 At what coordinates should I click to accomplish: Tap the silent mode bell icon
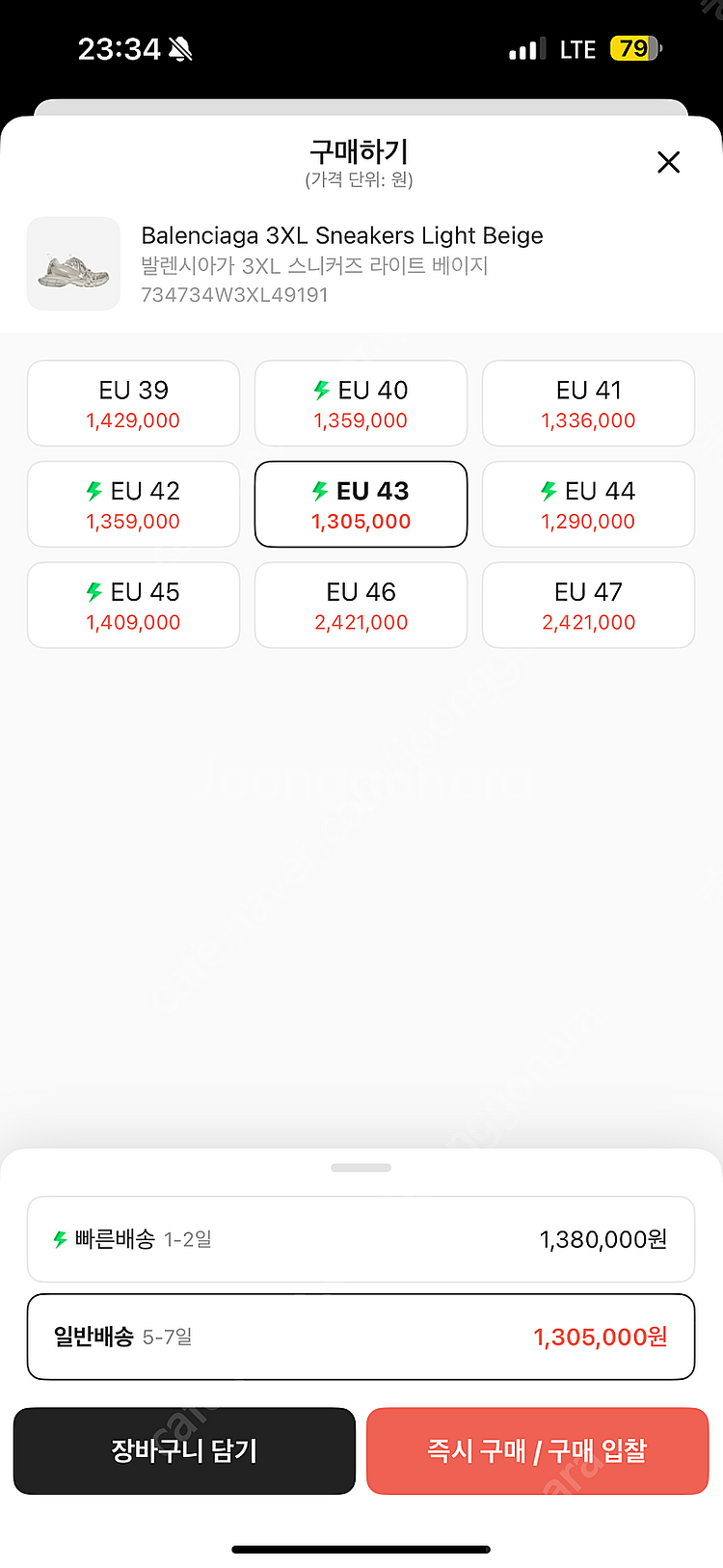pos(180,48)
